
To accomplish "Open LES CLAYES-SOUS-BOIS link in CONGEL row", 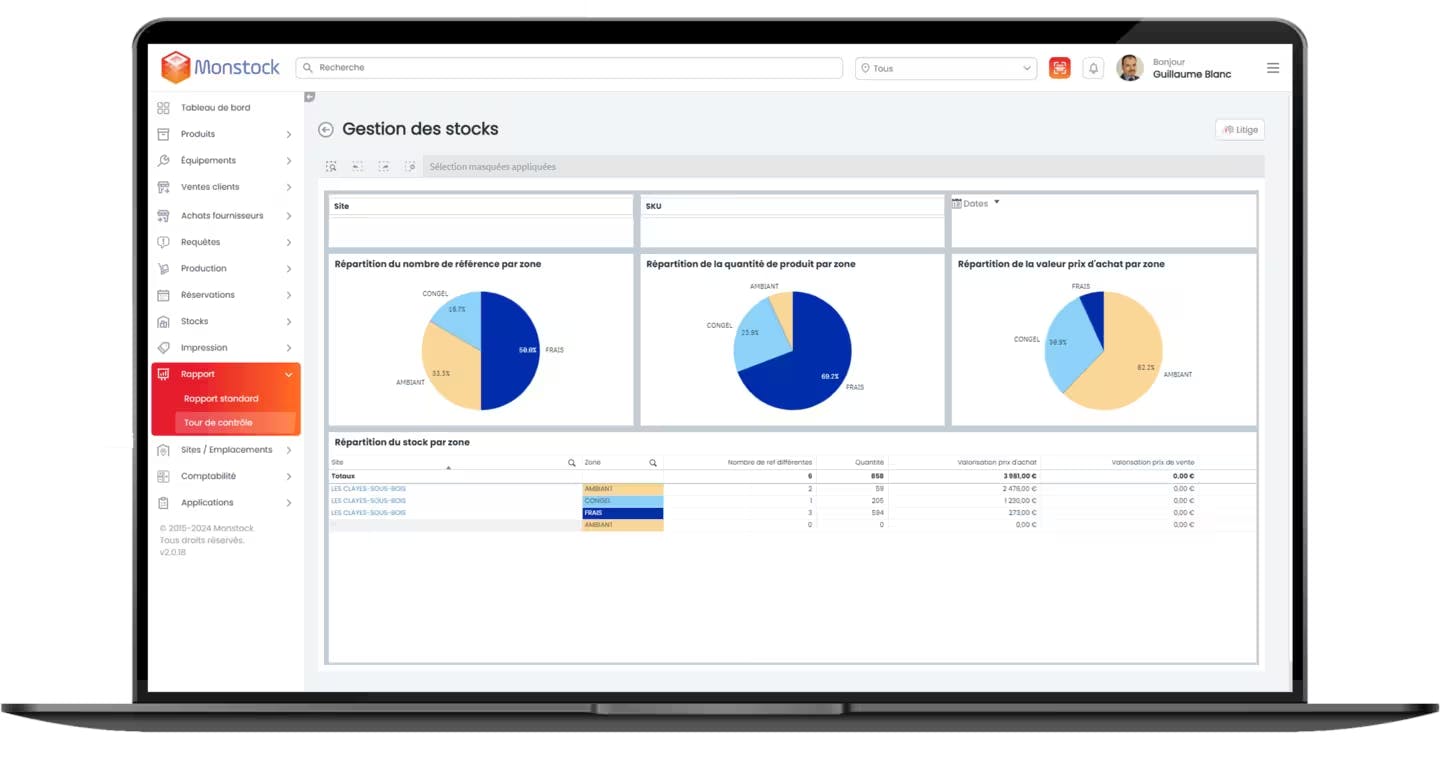I will point(369,501).
